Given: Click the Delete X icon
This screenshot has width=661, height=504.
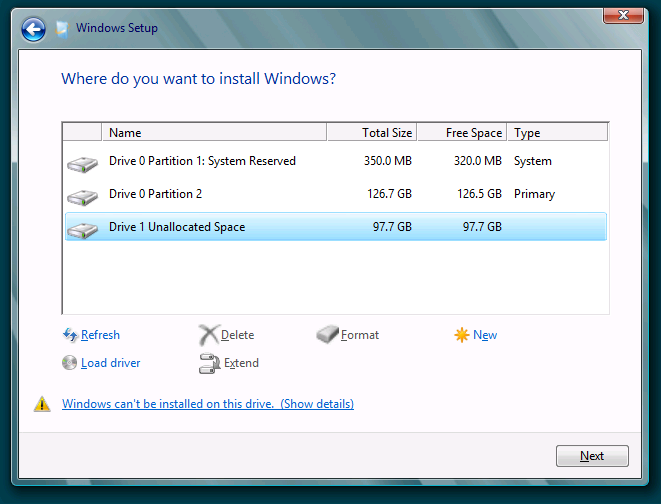Looking at the screenshot, I should click(208, 335).
